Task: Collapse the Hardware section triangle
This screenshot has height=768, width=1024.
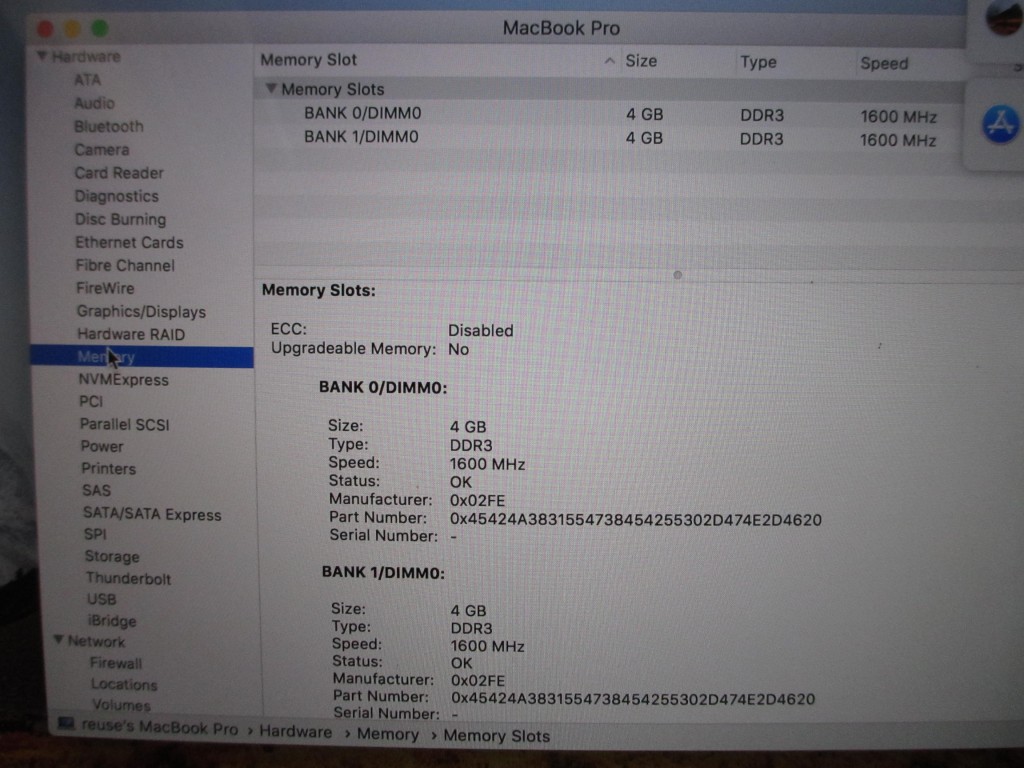Action: 42,56
